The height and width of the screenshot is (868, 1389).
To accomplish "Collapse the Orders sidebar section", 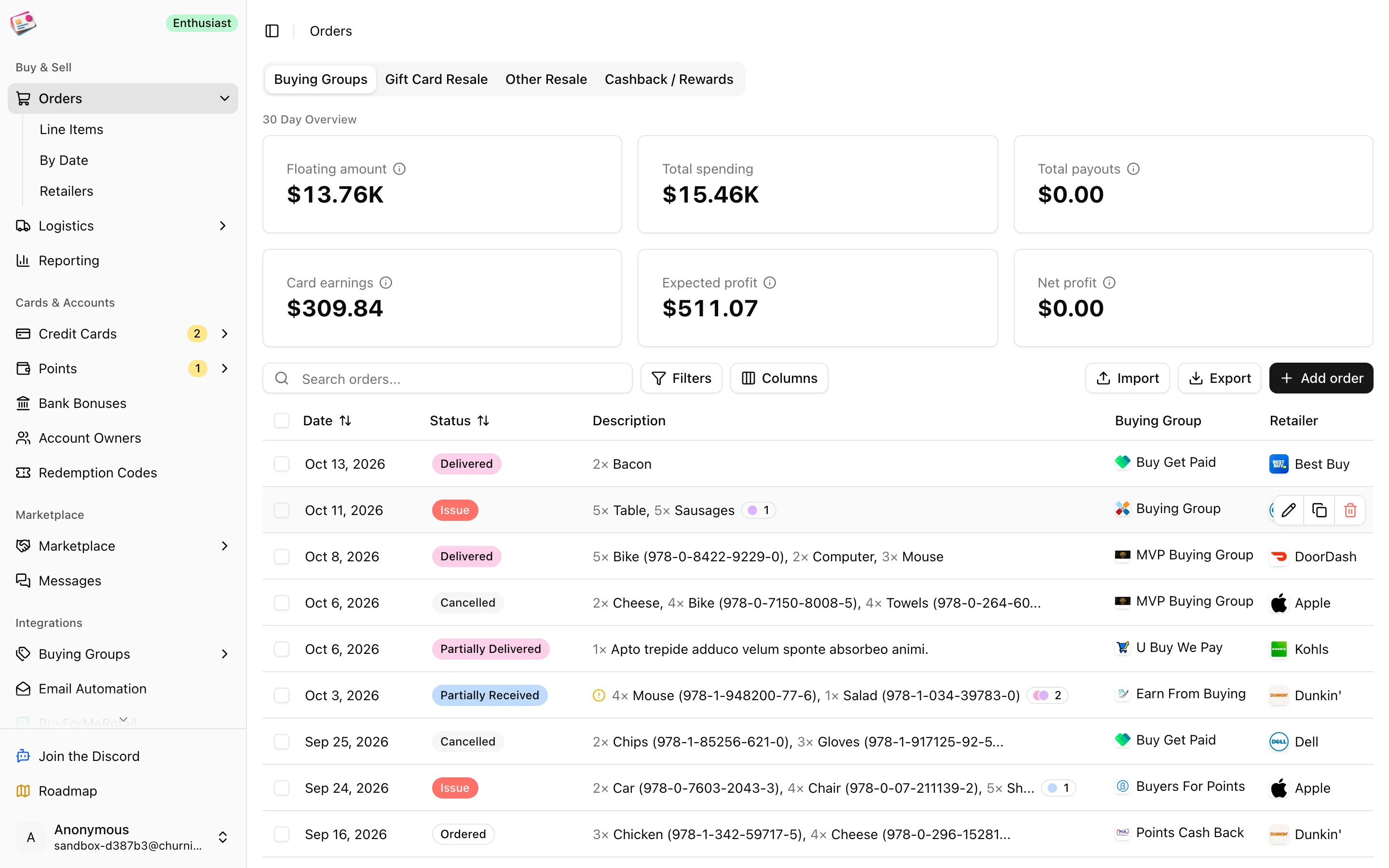I will tap(224, 98).
